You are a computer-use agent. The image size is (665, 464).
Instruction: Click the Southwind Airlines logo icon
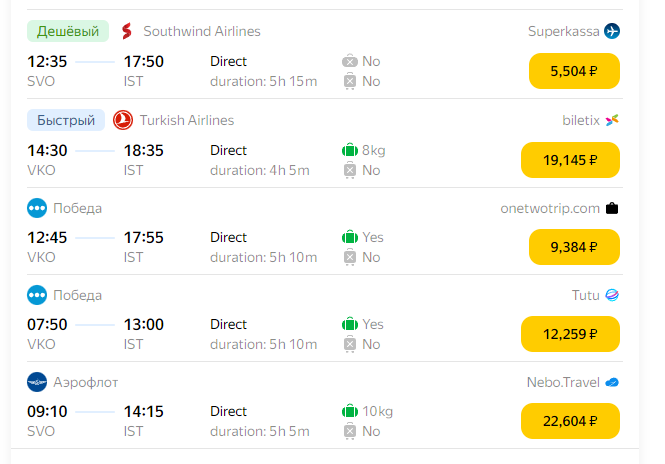click(127, 31)
